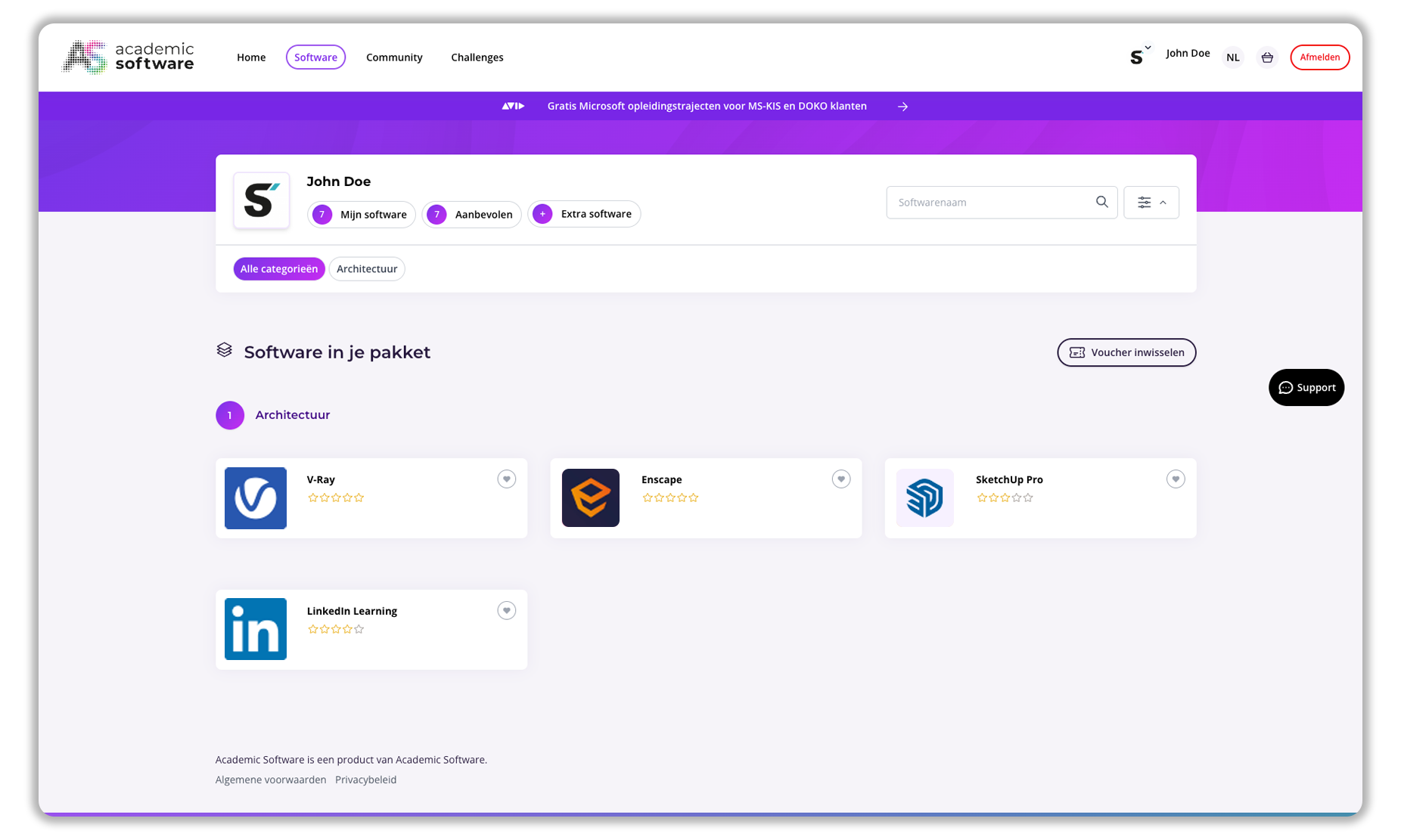Click the shopping basket icon
The height and width of the screenshot is (840, 1401).
1267,57
